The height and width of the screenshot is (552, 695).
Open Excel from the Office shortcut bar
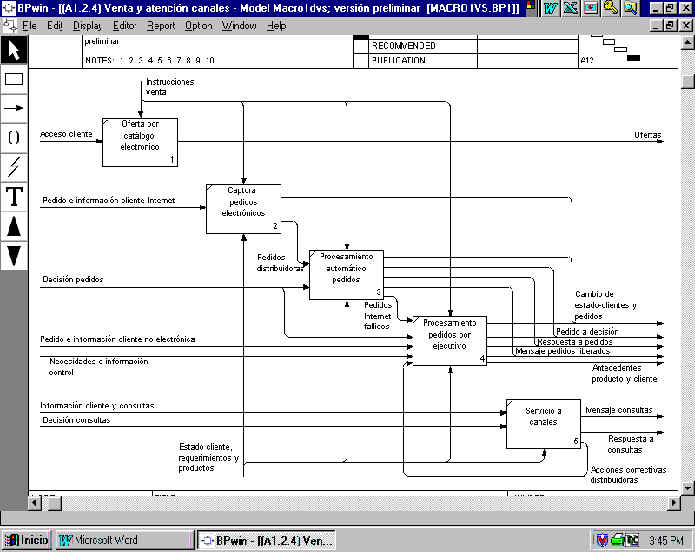pos(571,8)
